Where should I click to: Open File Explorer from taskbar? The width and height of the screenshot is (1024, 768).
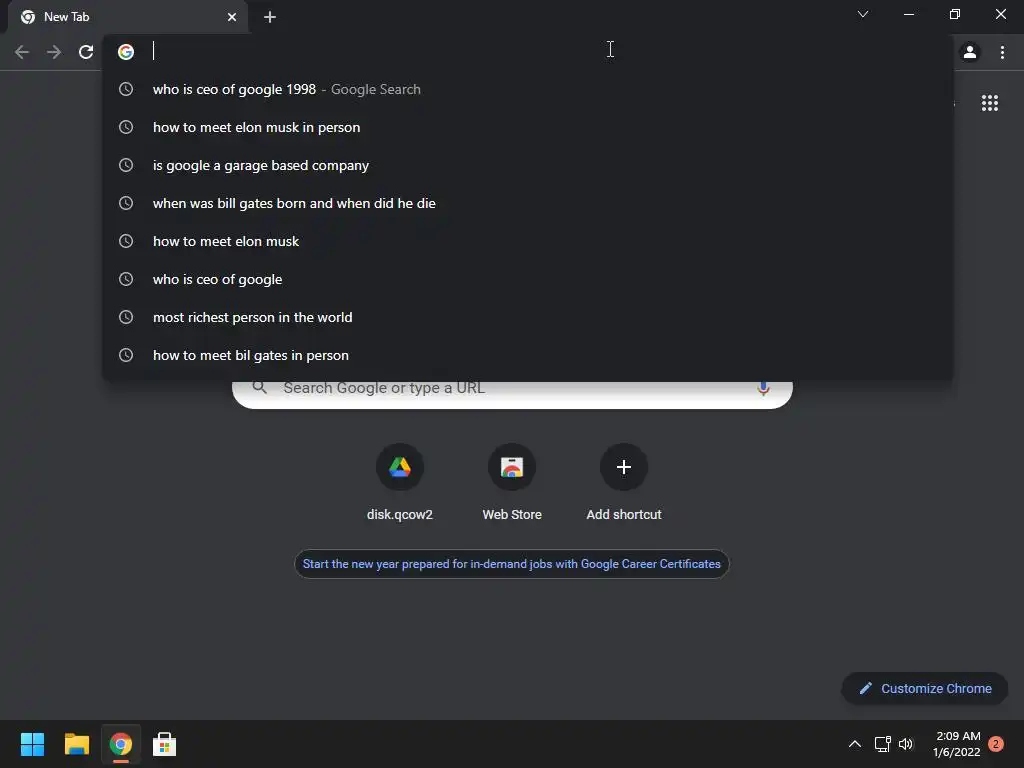coord(76,744)
